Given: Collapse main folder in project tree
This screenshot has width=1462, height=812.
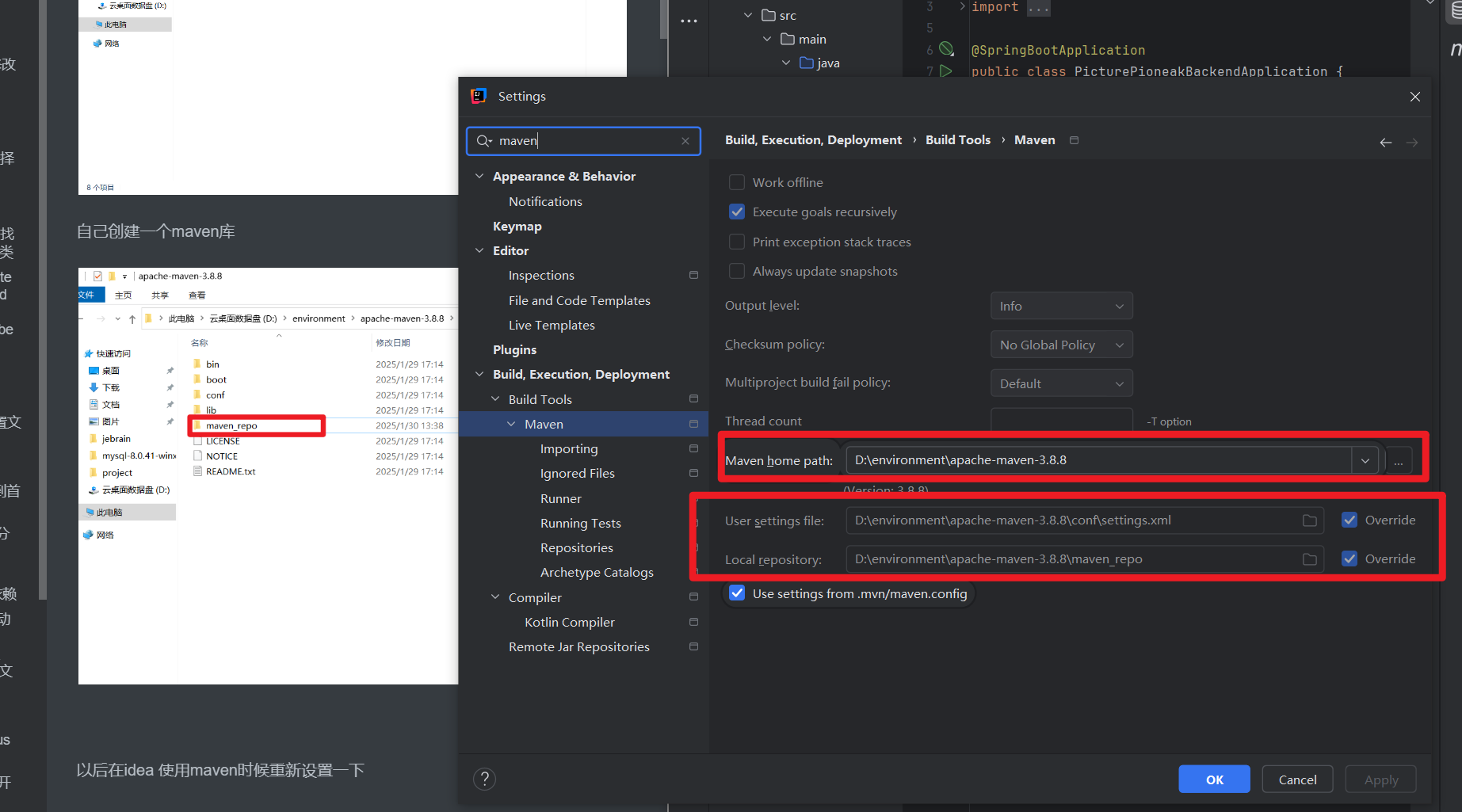Looking at the screenshot, I should (766, 39).
